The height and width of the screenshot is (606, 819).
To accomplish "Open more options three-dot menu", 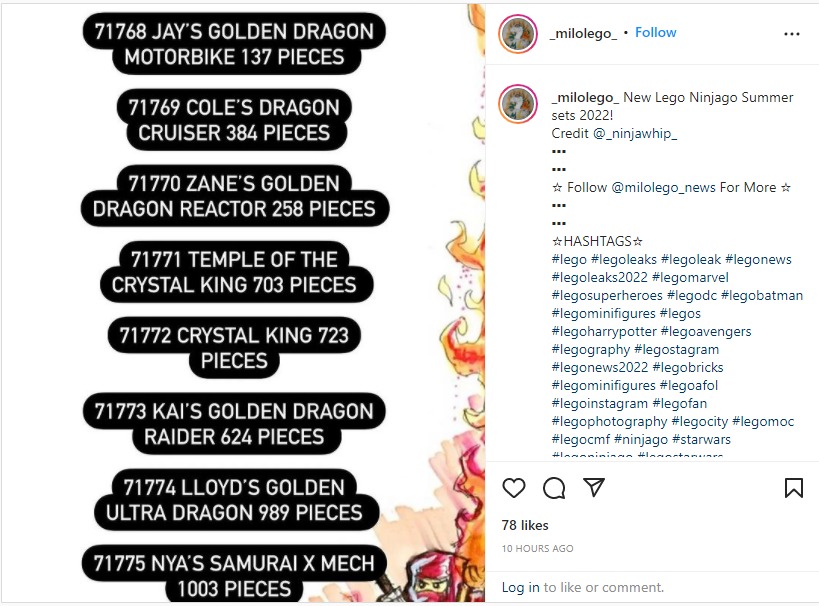I will click(792, 34).
